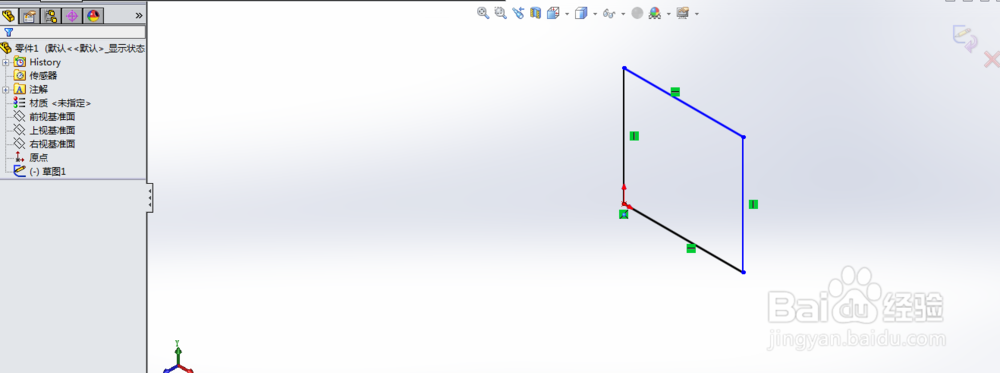Click the Apply Scene icon
This screenshot has width=1000, height=373.
[654, 13]
